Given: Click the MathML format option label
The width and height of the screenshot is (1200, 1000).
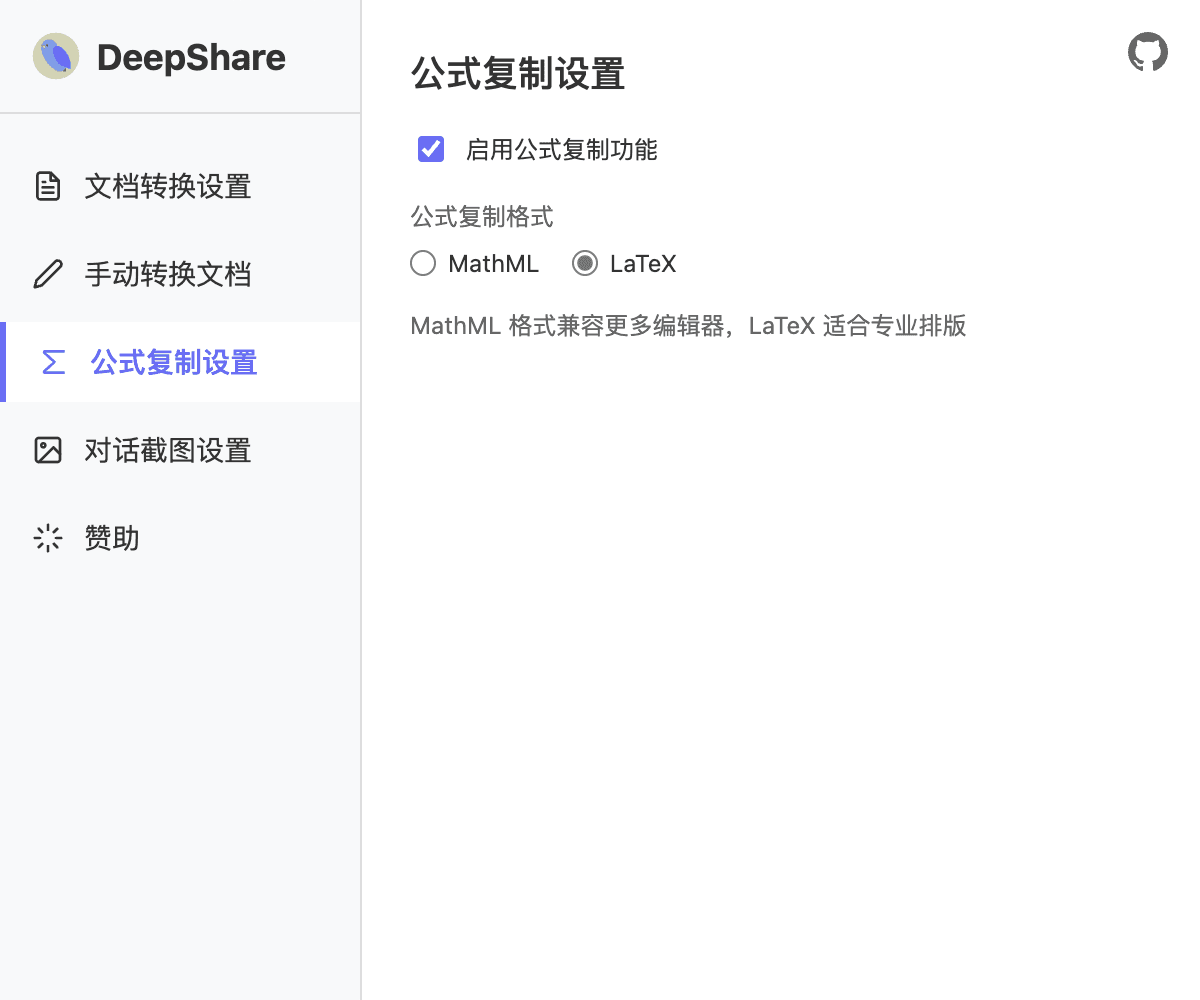Looking at the screenshot, I should coord(493,263).
